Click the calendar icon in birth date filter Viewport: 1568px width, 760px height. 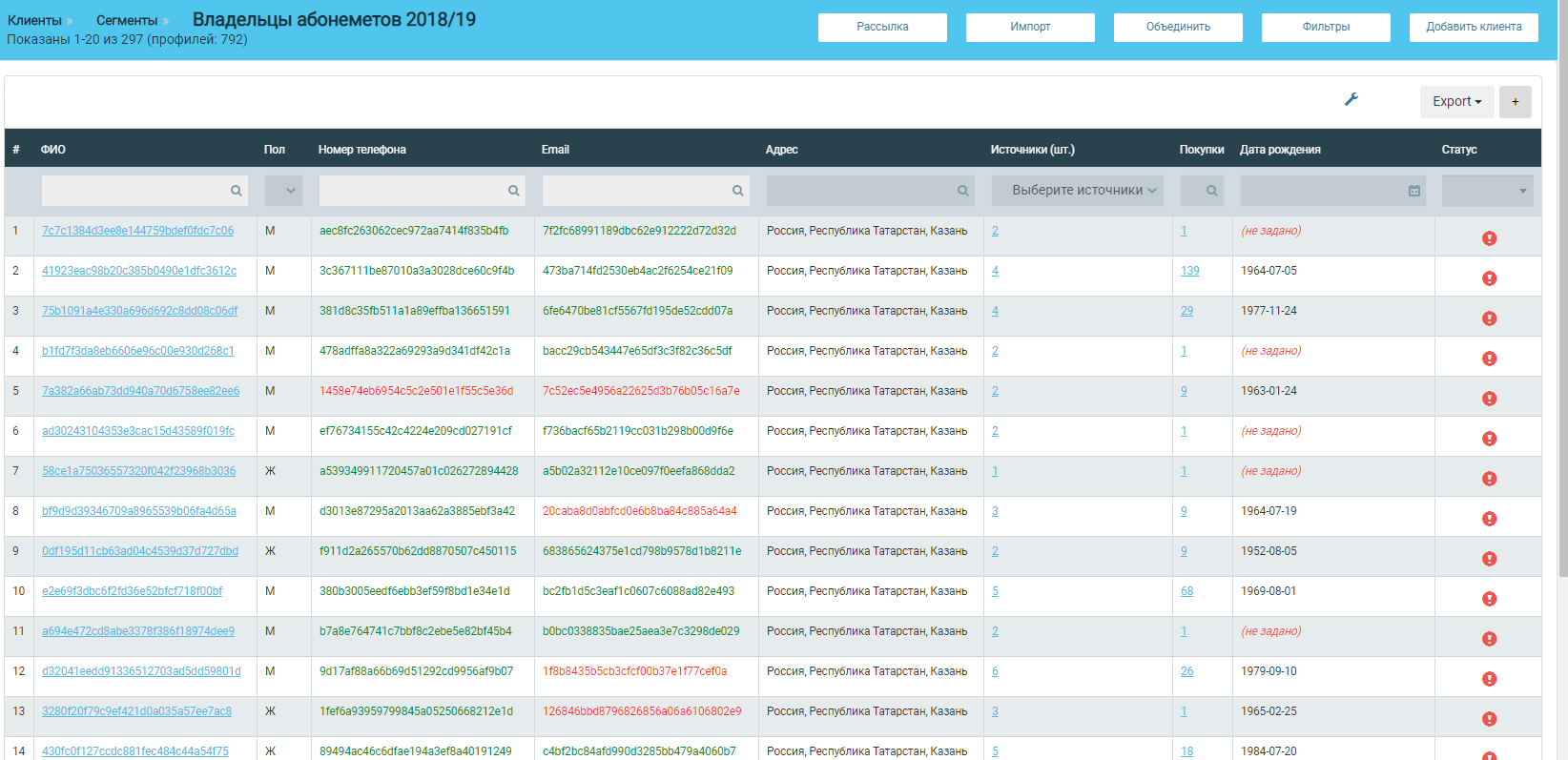pyautogui.click(x=1413, y=191)
